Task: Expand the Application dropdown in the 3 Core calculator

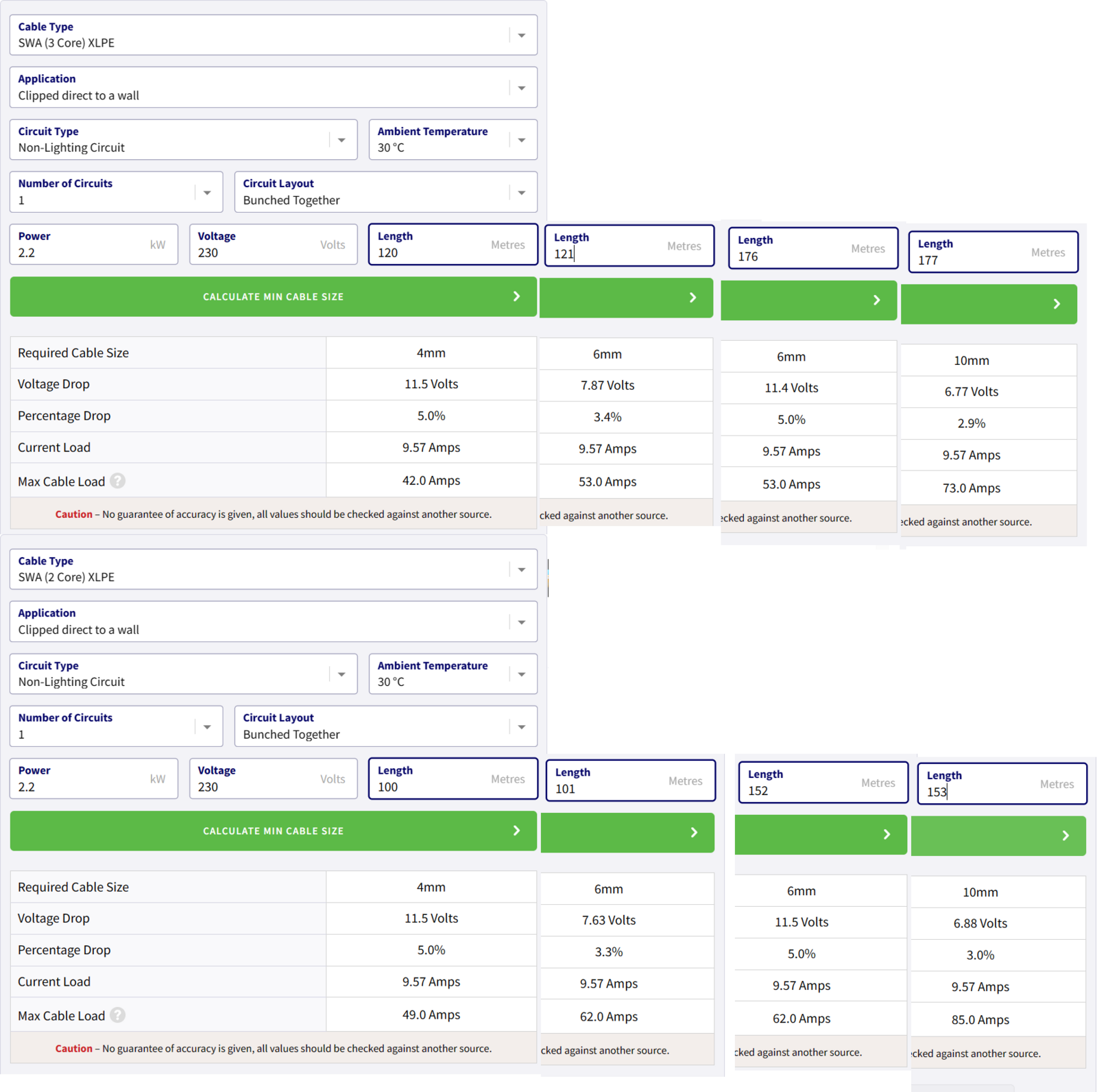Action: click(273, 88)
